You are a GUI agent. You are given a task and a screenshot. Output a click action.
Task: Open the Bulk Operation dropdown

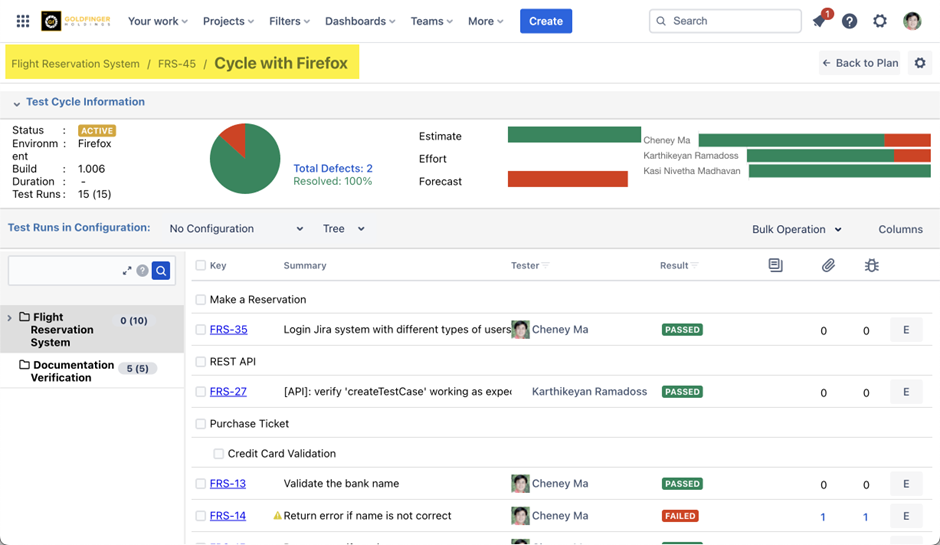(796, 229)
